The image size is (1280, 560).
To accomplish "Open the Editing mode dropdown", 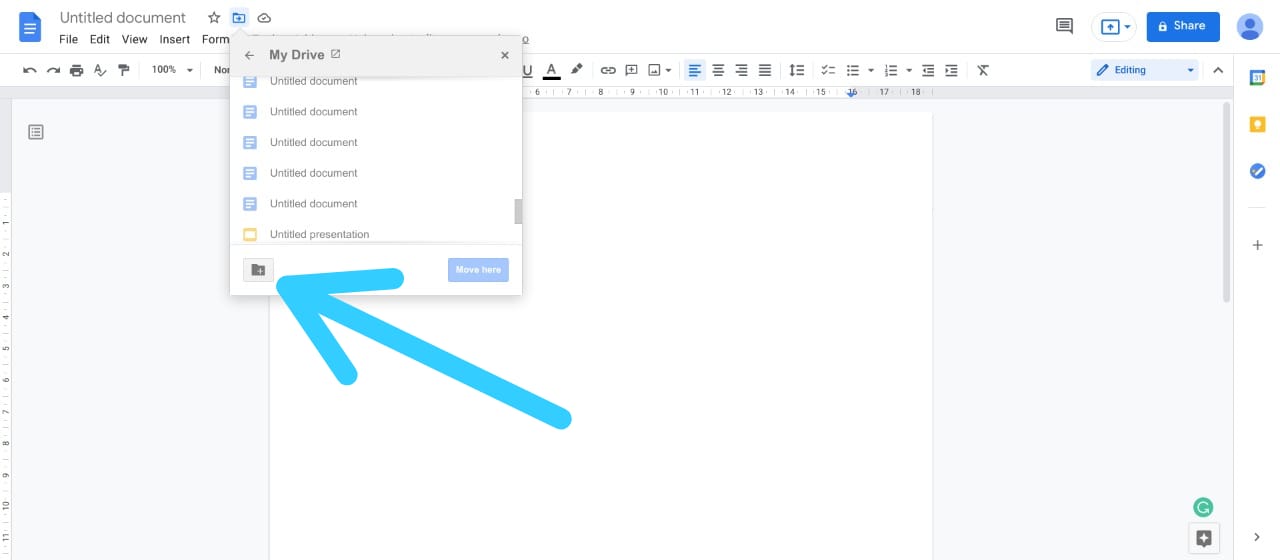I will [x=1145, y=70].
